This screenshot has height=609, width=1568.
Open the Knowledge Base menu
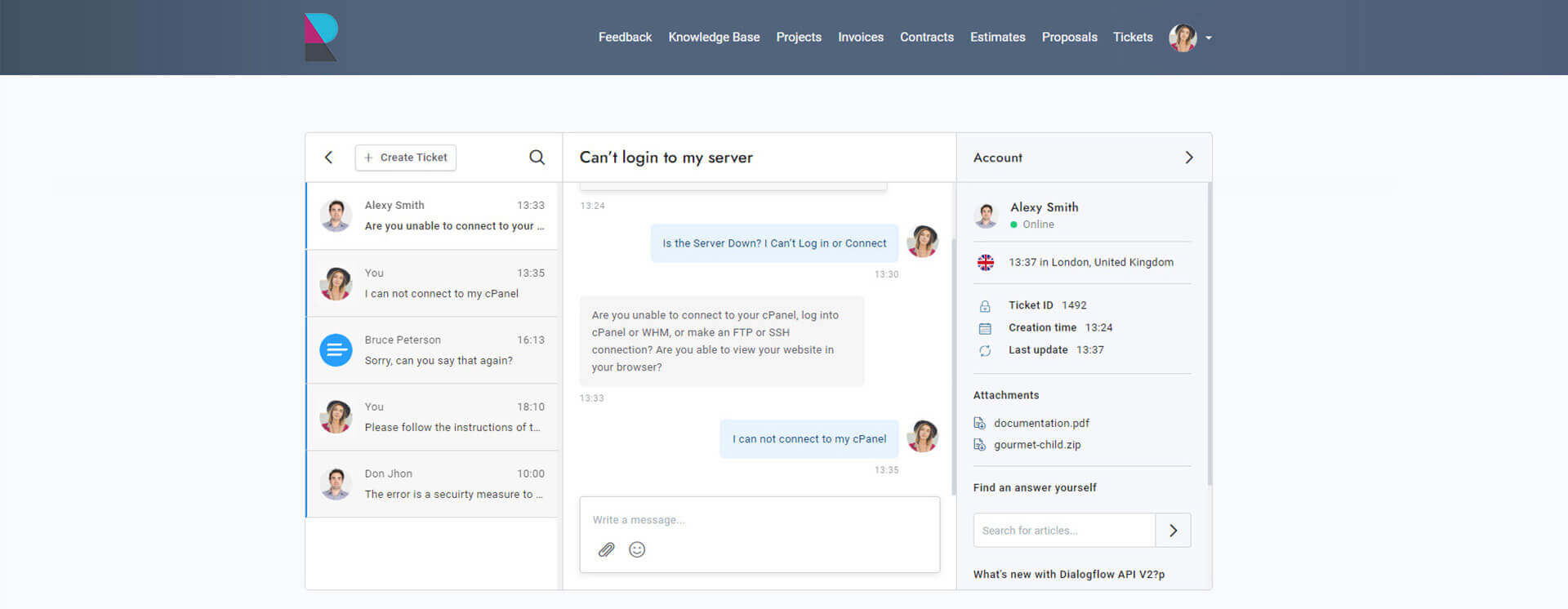pos(714,38)
